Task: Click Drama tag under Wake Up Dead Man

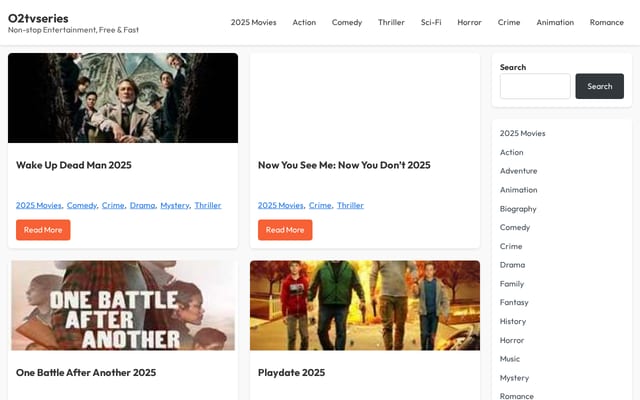Action: 142,205
